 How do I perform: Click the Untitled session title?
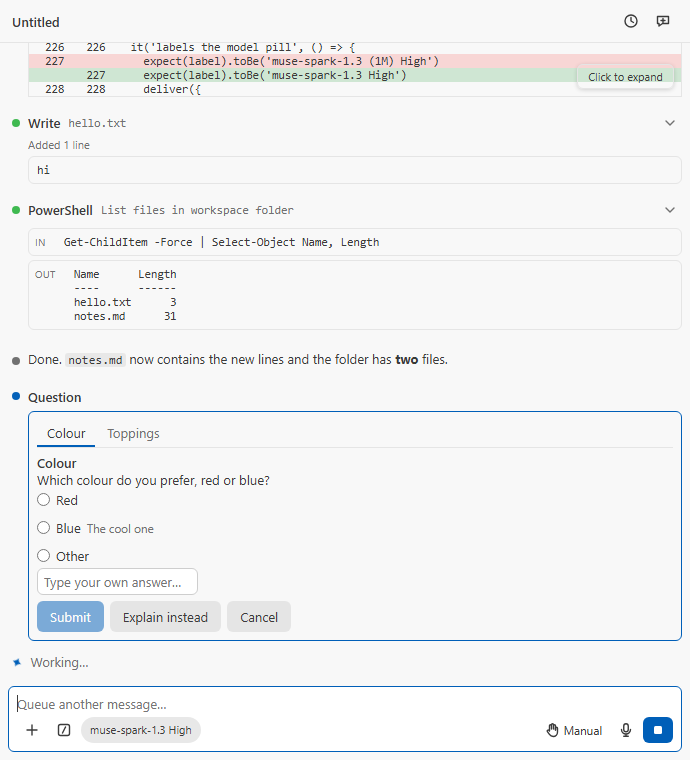tap(36, 22)
